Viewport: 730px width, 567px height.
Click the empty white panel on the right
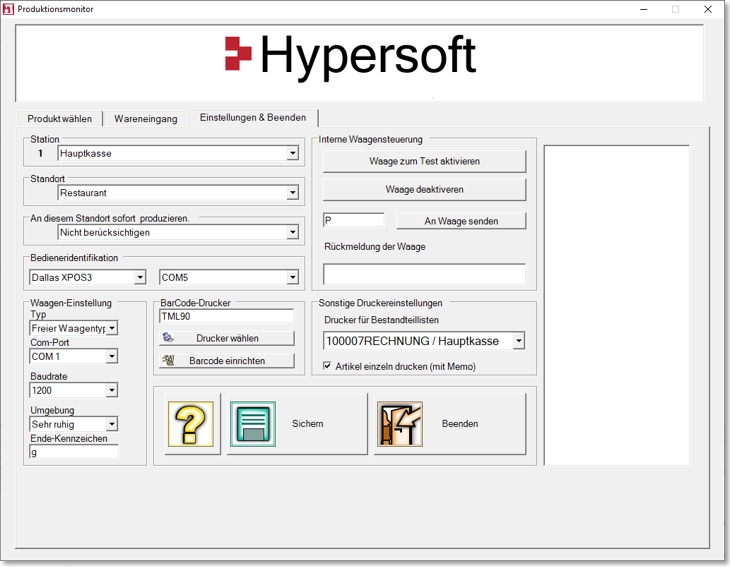pyautogui.click(x=617, y=305)
